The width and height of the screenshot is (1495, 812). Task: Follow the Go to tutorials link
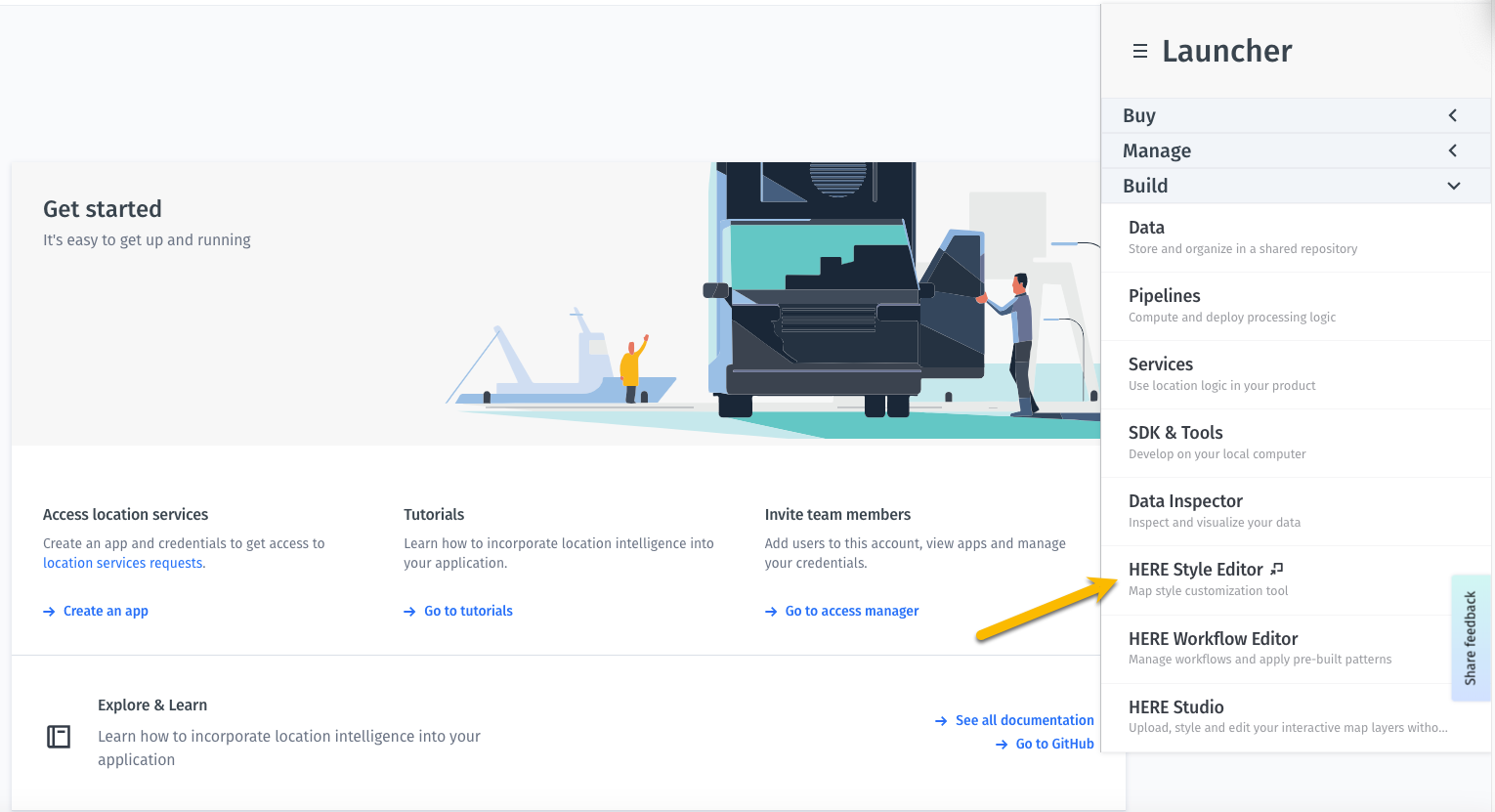(x=468, y=612)
